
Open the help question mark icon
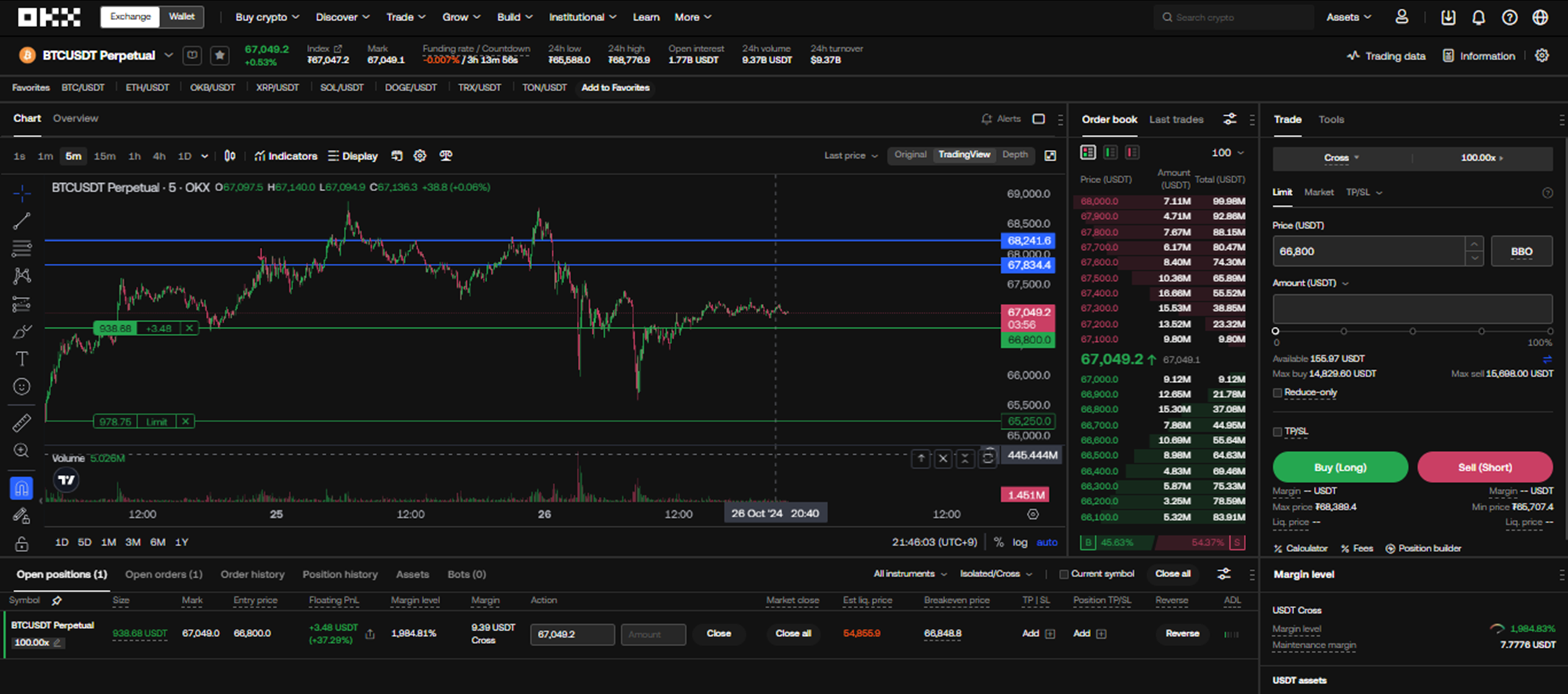1509,17
